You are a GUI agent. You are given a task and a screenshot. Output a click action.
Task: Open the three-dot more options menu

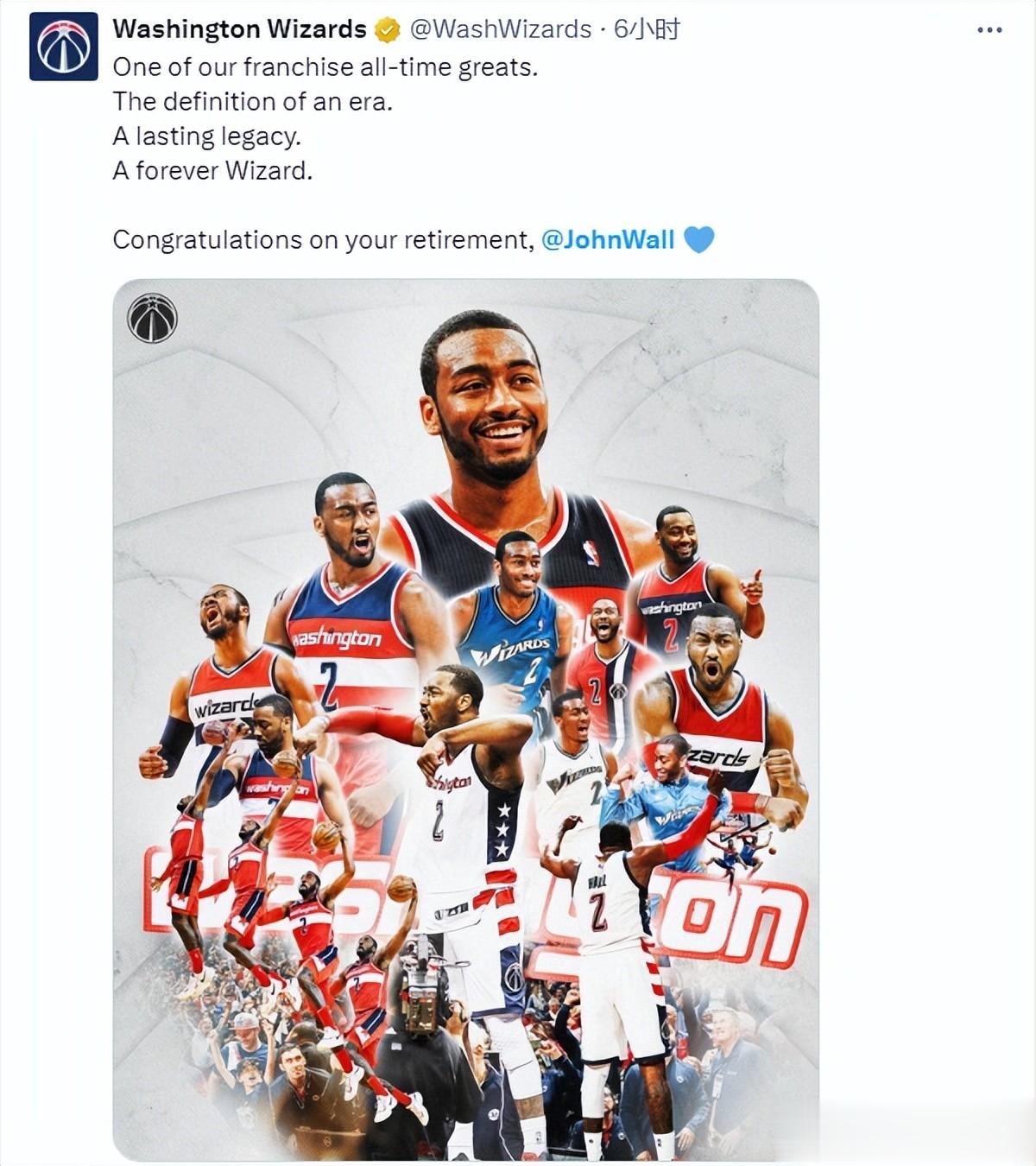[x=989, y=30]
